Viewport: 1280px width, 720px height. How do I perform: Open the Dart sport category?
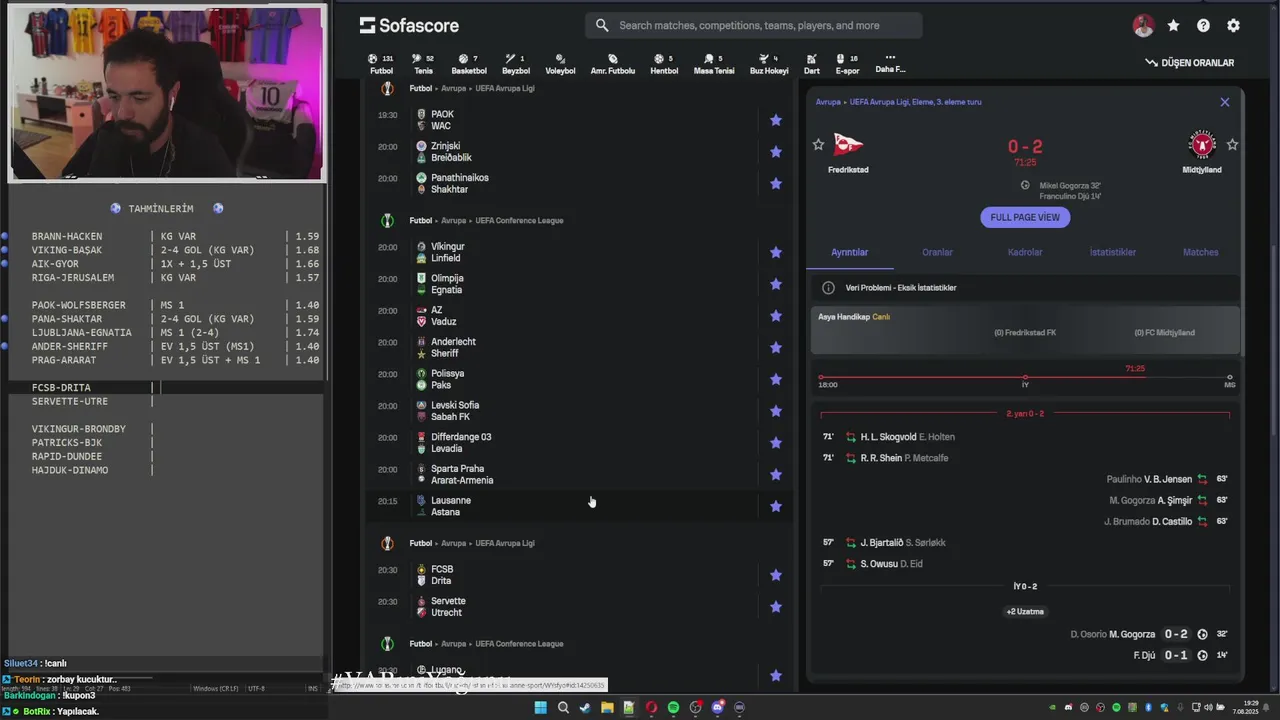[811, 64]
